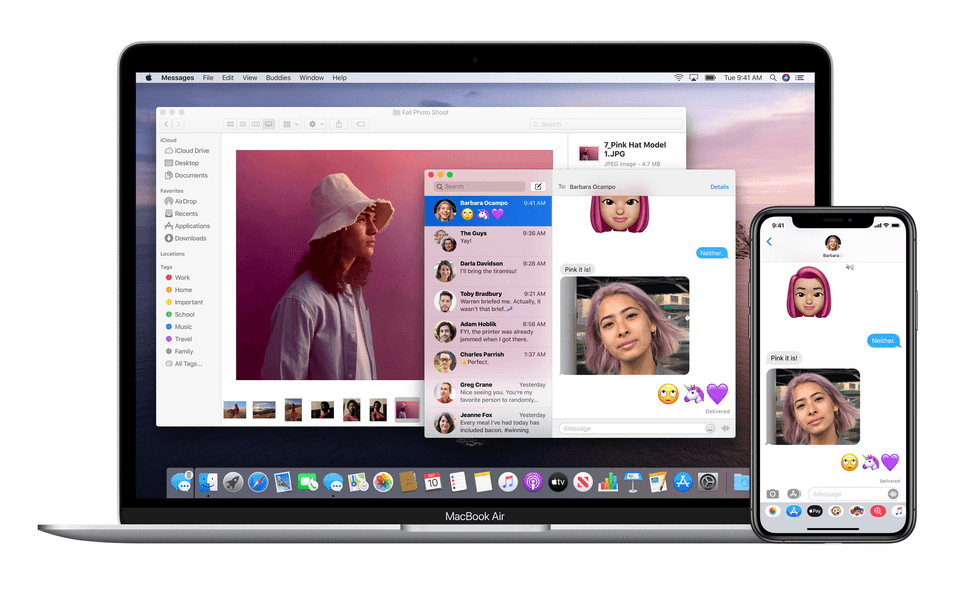Open the #images search app in app drawer
The image size is (980, 599).
point(877,510)
